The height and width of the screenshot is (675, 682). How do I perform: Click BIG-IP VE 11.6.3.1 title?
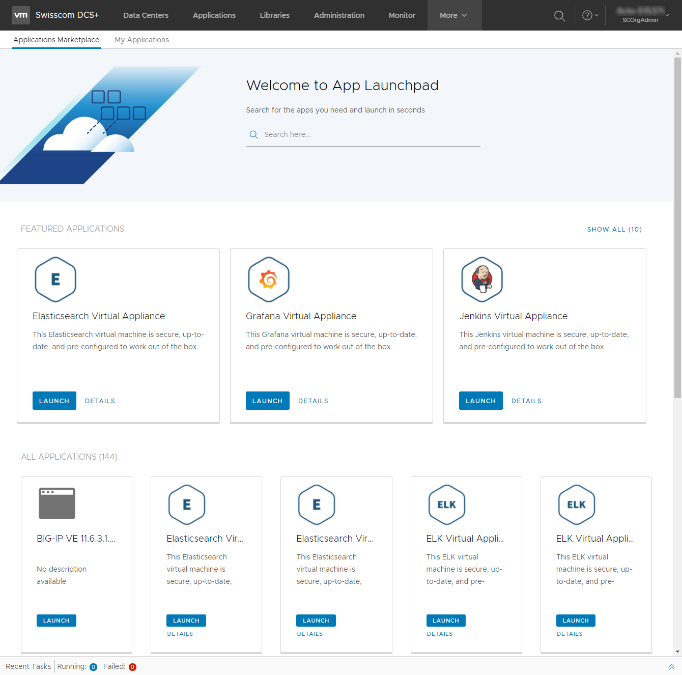point(76,538)
